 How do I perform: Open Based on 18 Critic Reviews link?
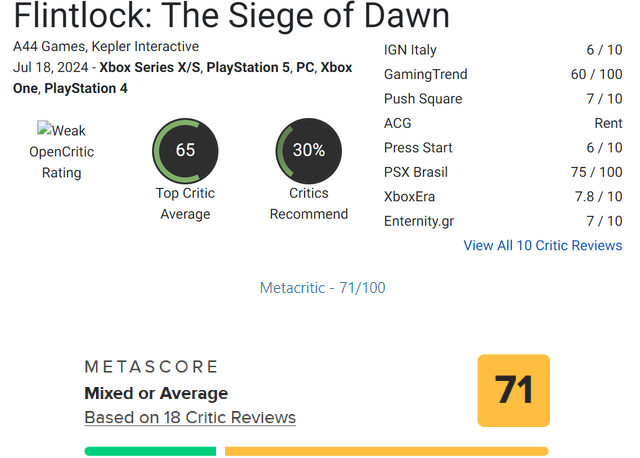coord(190,418)
